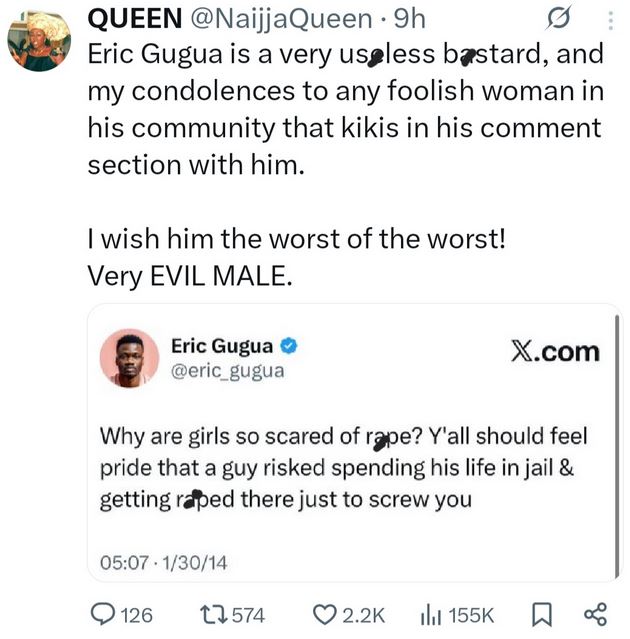Click the QUEEN display name

(132, 17)
